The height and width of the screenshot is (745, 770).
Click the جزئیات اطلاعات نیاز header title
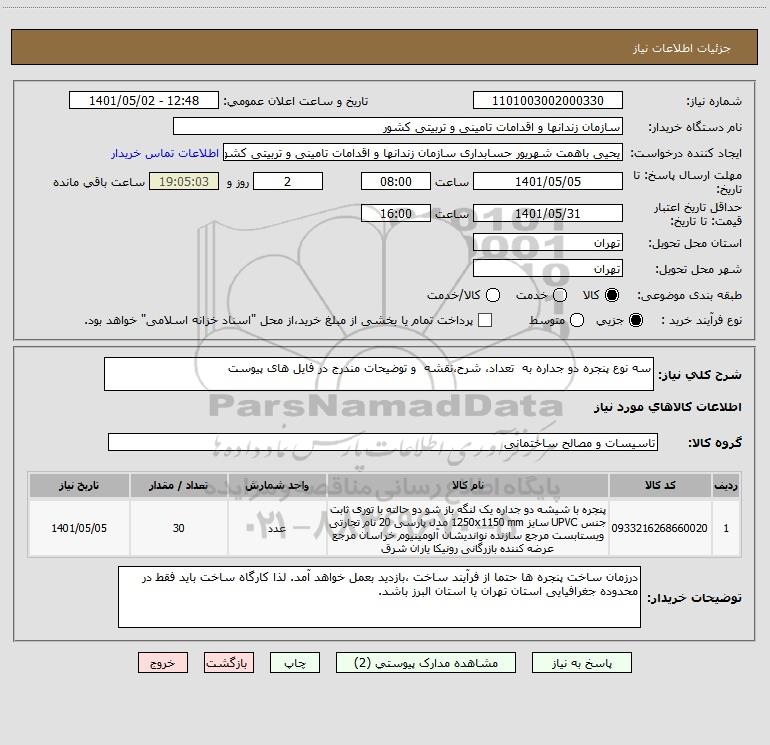pos(682,48)
